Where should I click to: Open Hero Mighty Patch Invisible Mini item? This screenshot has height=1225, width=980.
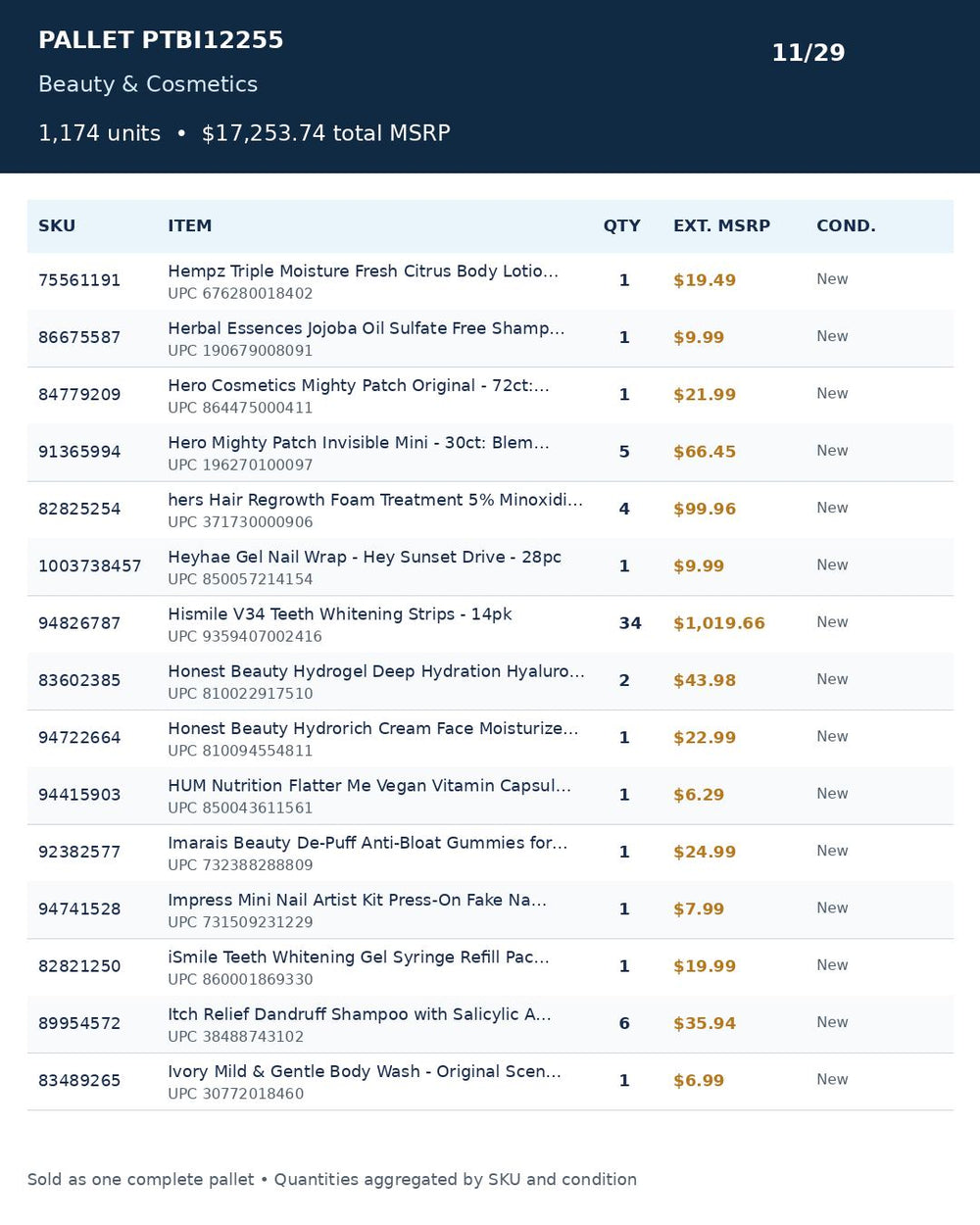click(x=358, y=443)
